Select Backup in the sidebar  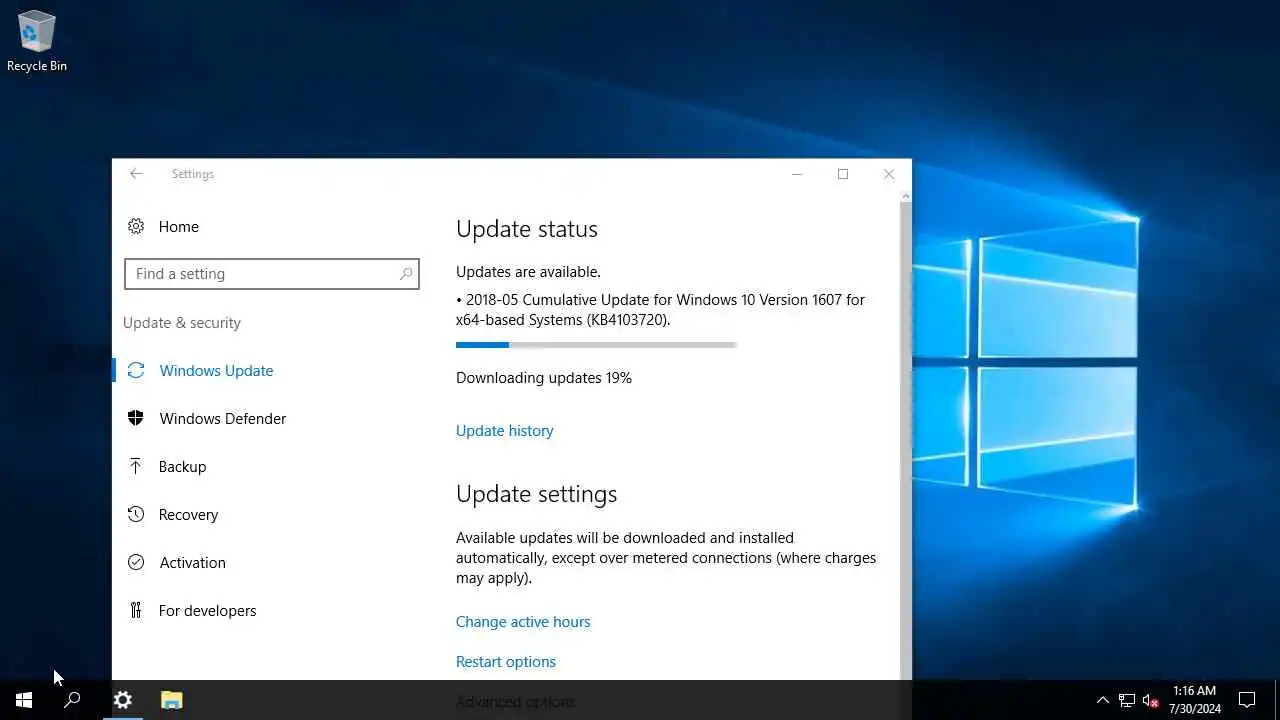click(182, 467)
